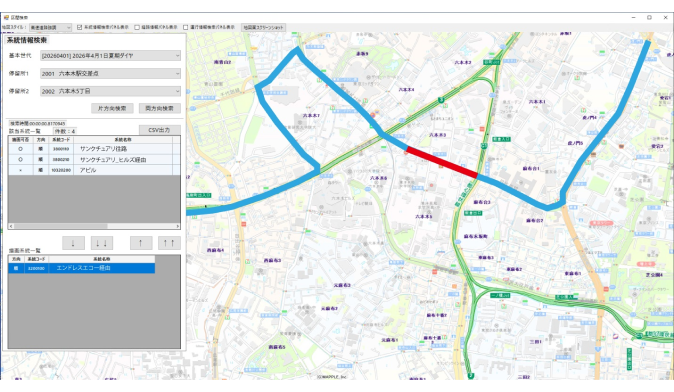
Task: Click the single up arrow button
Action: pos(141,243)
